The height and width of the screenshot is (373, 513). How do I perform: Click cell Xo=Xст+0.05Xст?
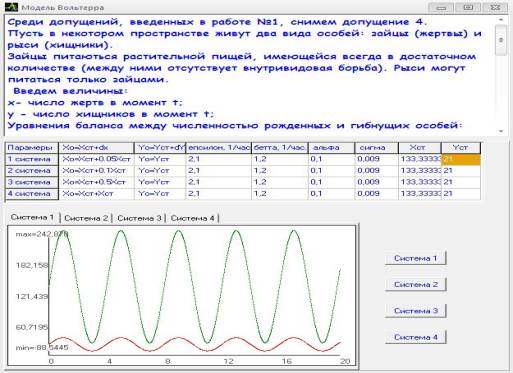(x=96, y=159)
